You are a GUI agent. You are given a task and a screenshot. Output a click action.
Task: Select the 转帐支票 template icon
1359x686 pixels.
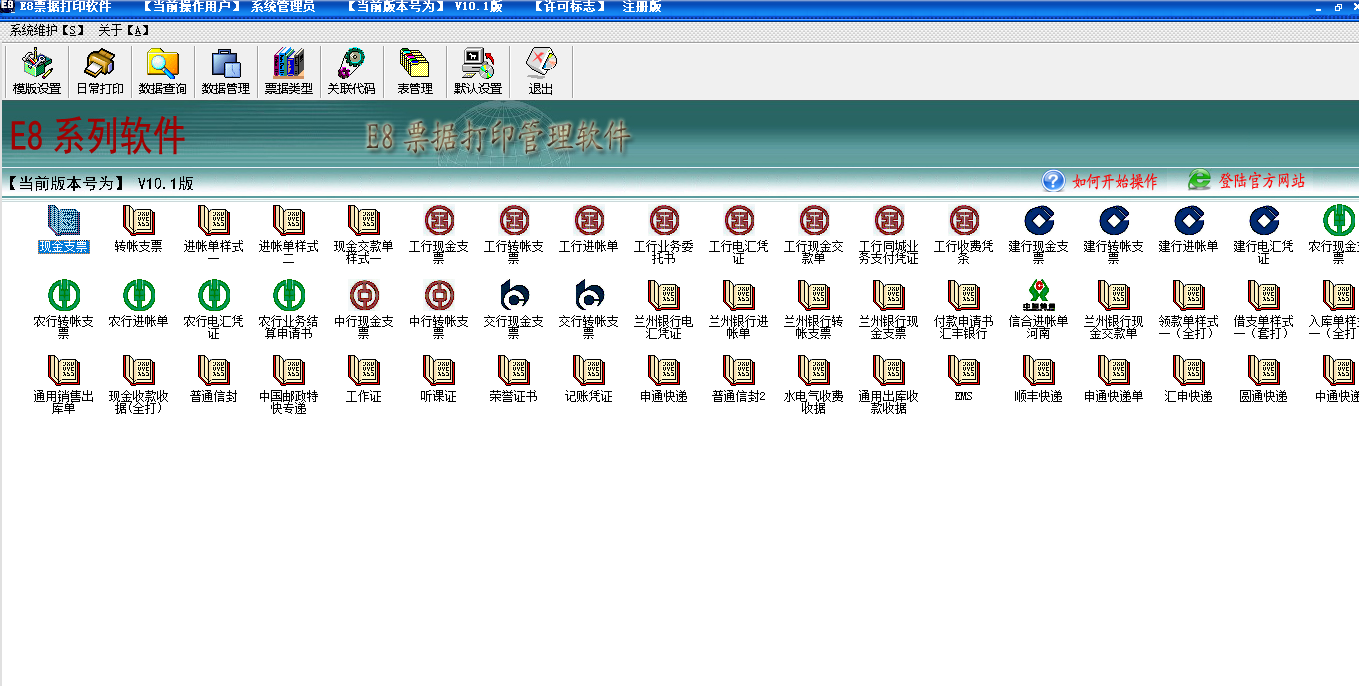(138, 230)
